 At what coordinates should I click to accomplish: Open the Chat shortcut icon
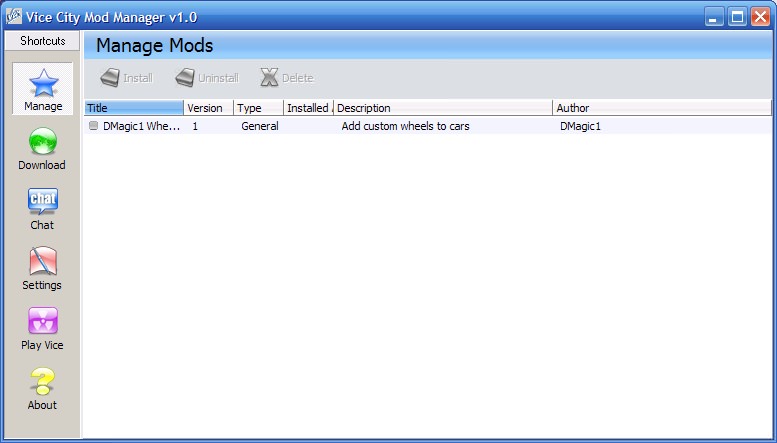[x=43, y=201]
